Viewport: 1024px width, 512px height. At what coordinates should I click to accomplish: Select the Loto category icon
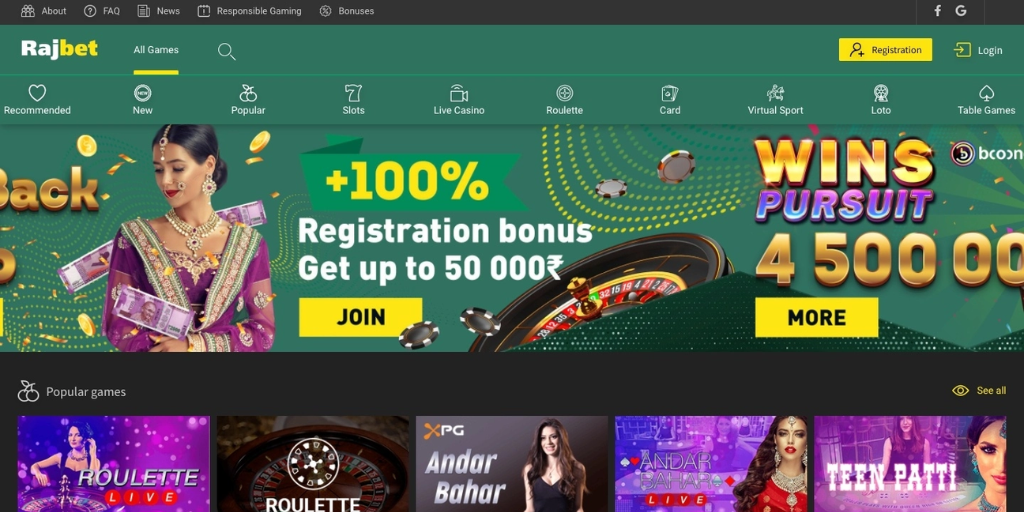tap(881, 93)
